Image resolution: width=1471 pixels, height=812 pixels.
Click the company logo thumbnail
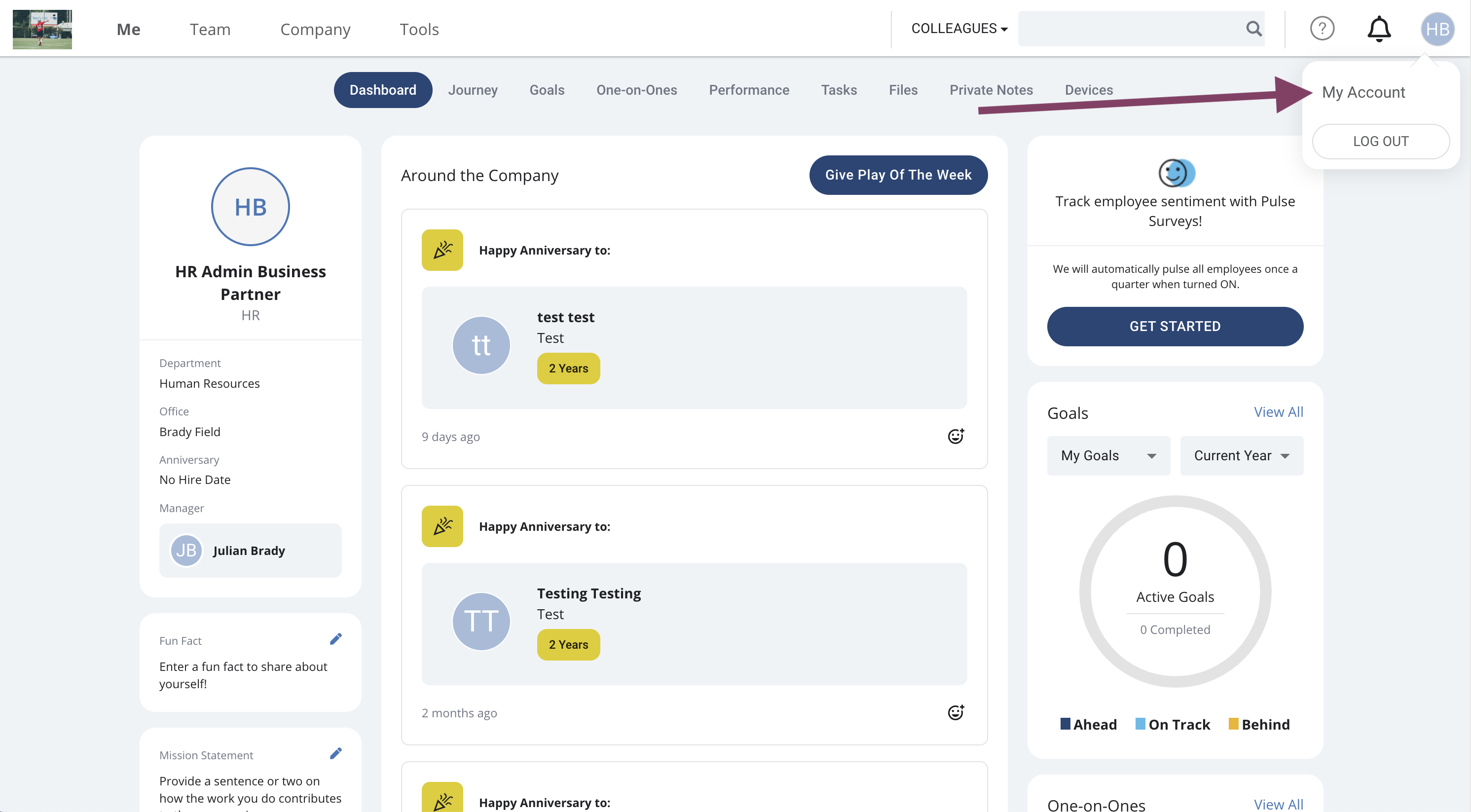[42, 29]
